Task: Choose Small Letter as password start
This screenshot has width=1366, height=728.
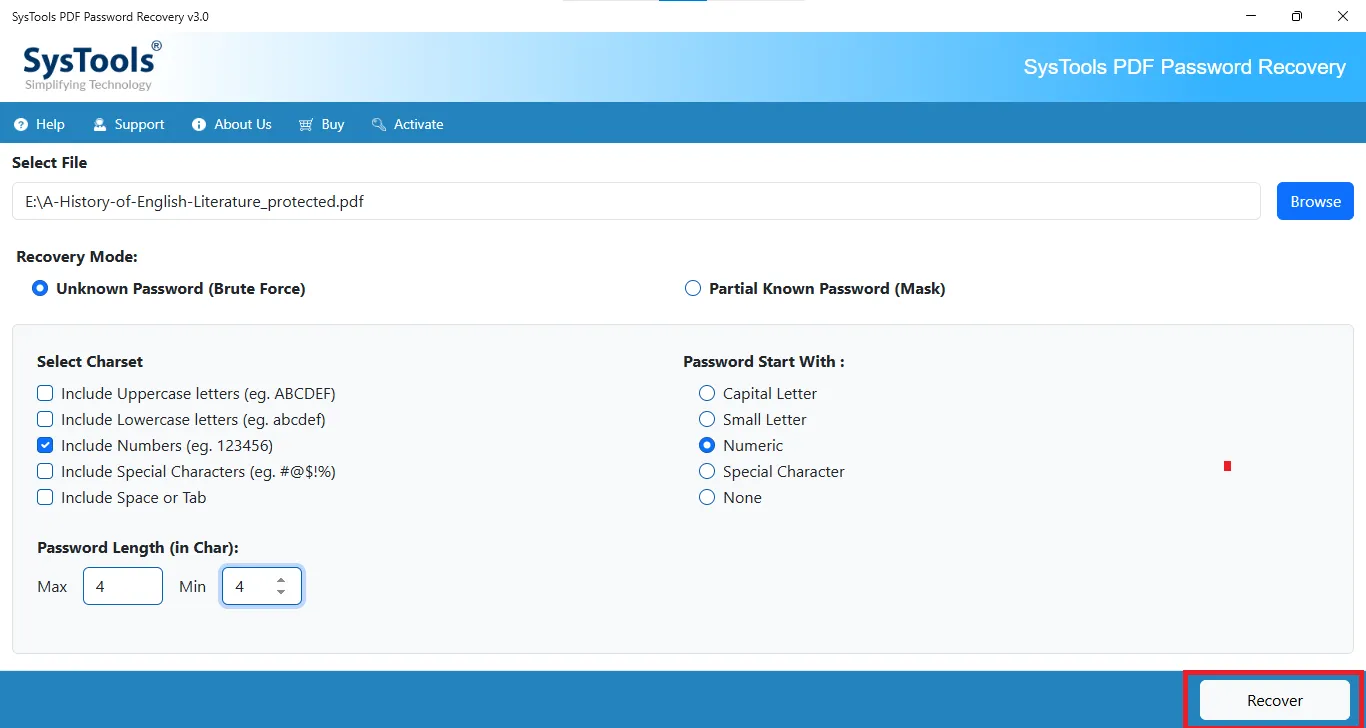Action: coord(707,419)
